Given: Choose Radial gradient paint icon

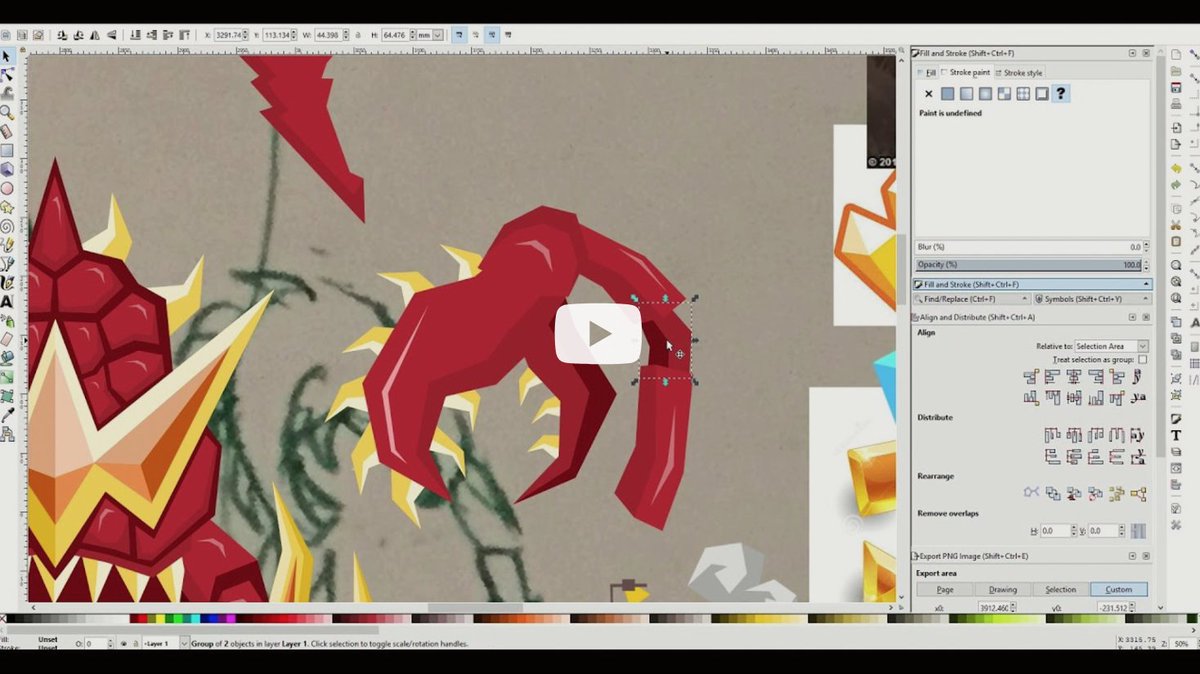Looking at the screenshot, I should pyautogui.click(x=985, y=94).
